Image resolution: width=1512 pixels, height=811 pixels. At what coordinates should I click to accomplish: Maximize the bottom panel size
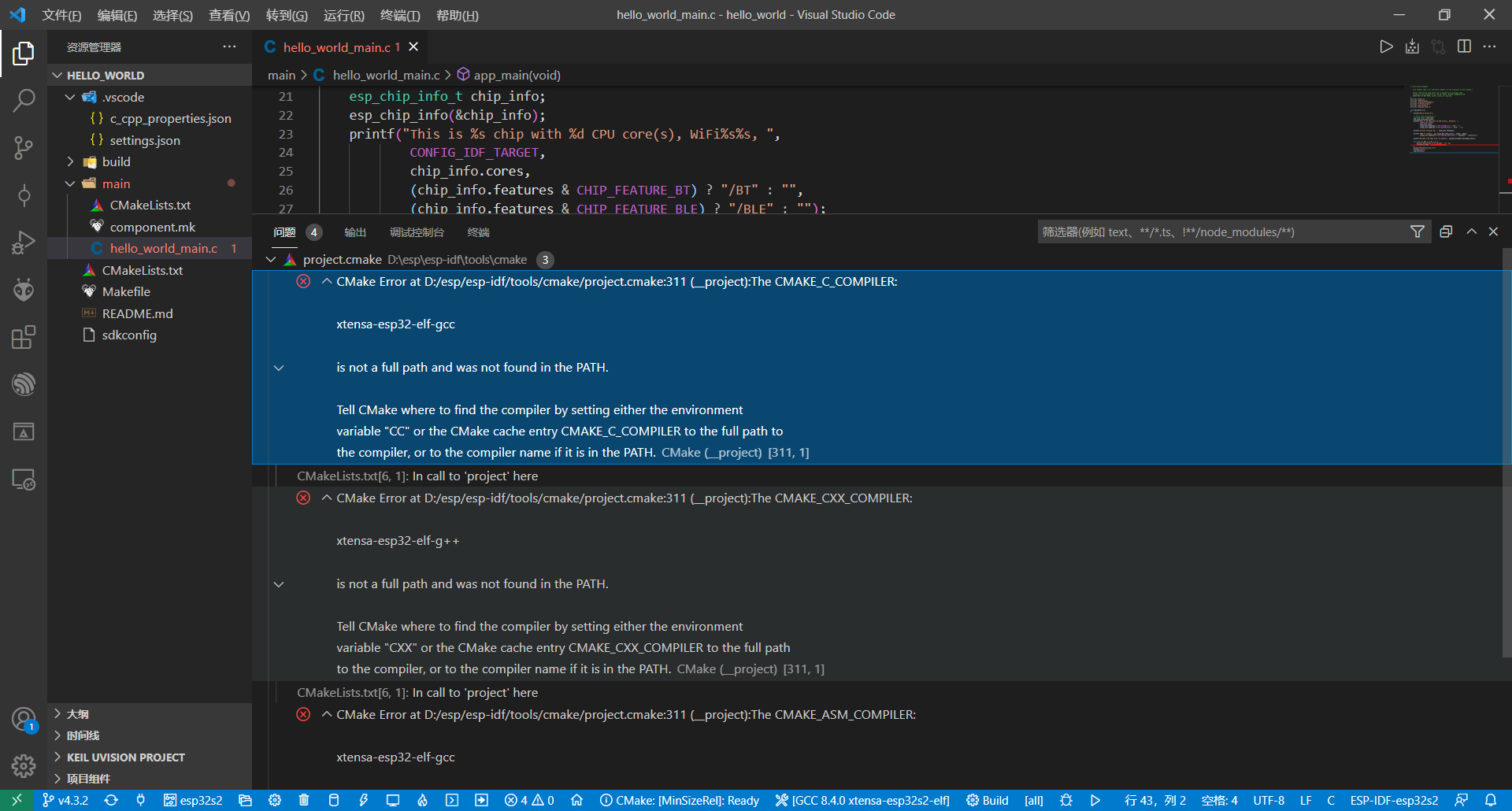(1471, 231)
